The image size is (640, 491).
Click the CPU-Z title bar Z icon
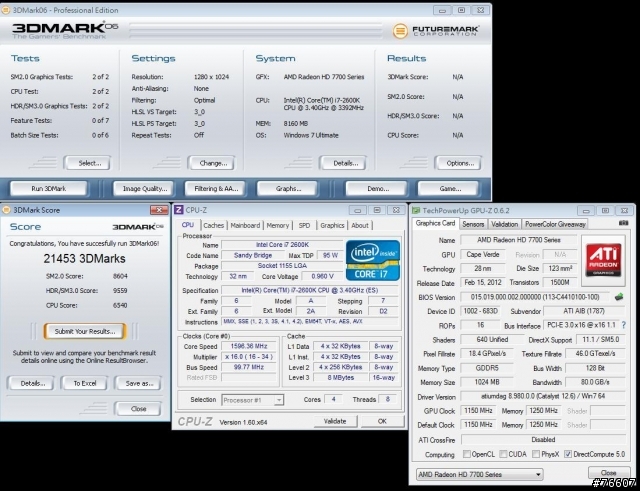[x=179, y=210]
